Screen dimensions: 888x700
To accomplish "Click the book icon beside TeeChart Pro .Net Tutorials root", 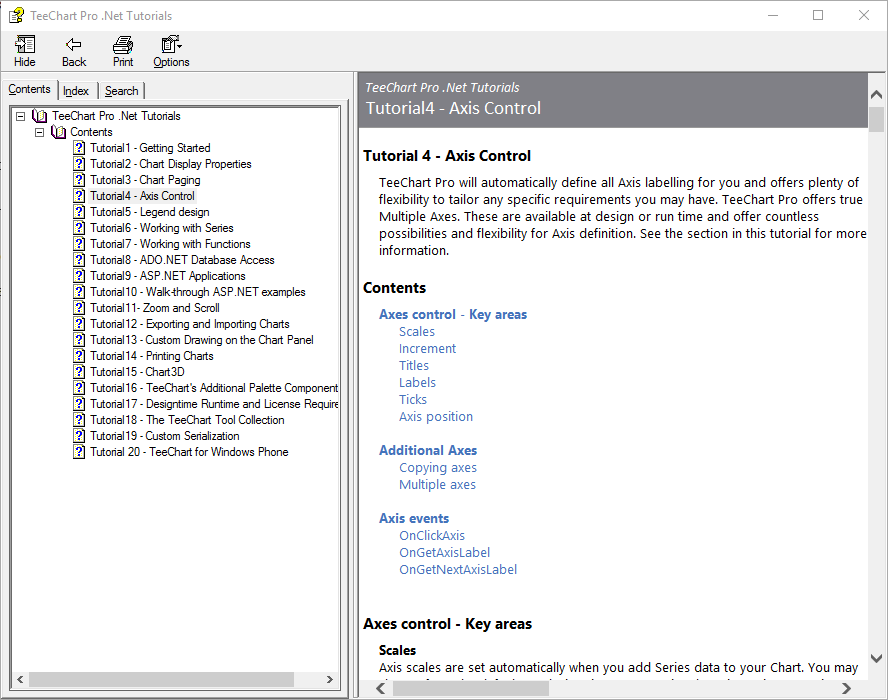I will [40, 116].
